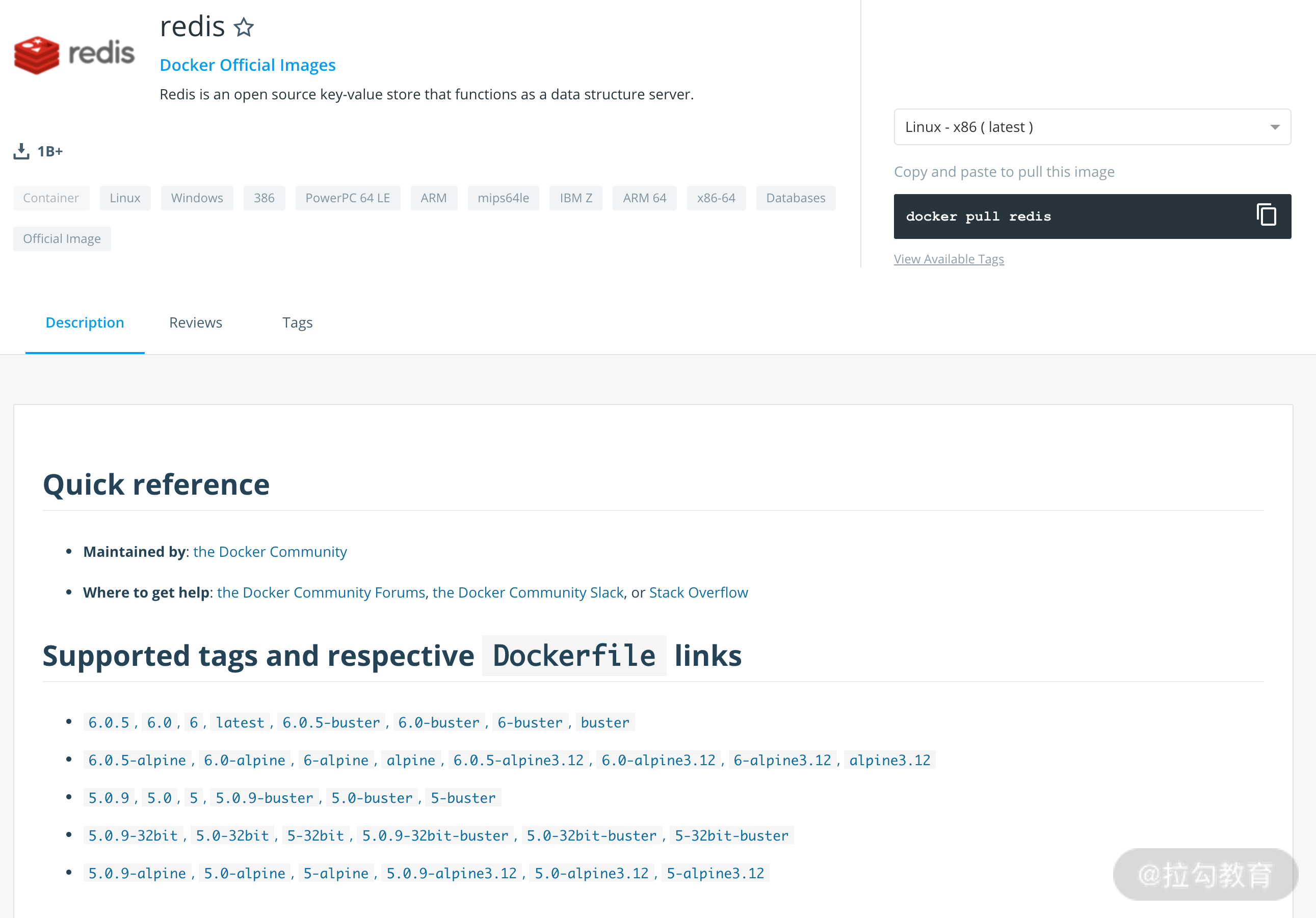Open the Docker Community Slack link
The width and height of the screenshot is (1316, 918).
[528, 592]
